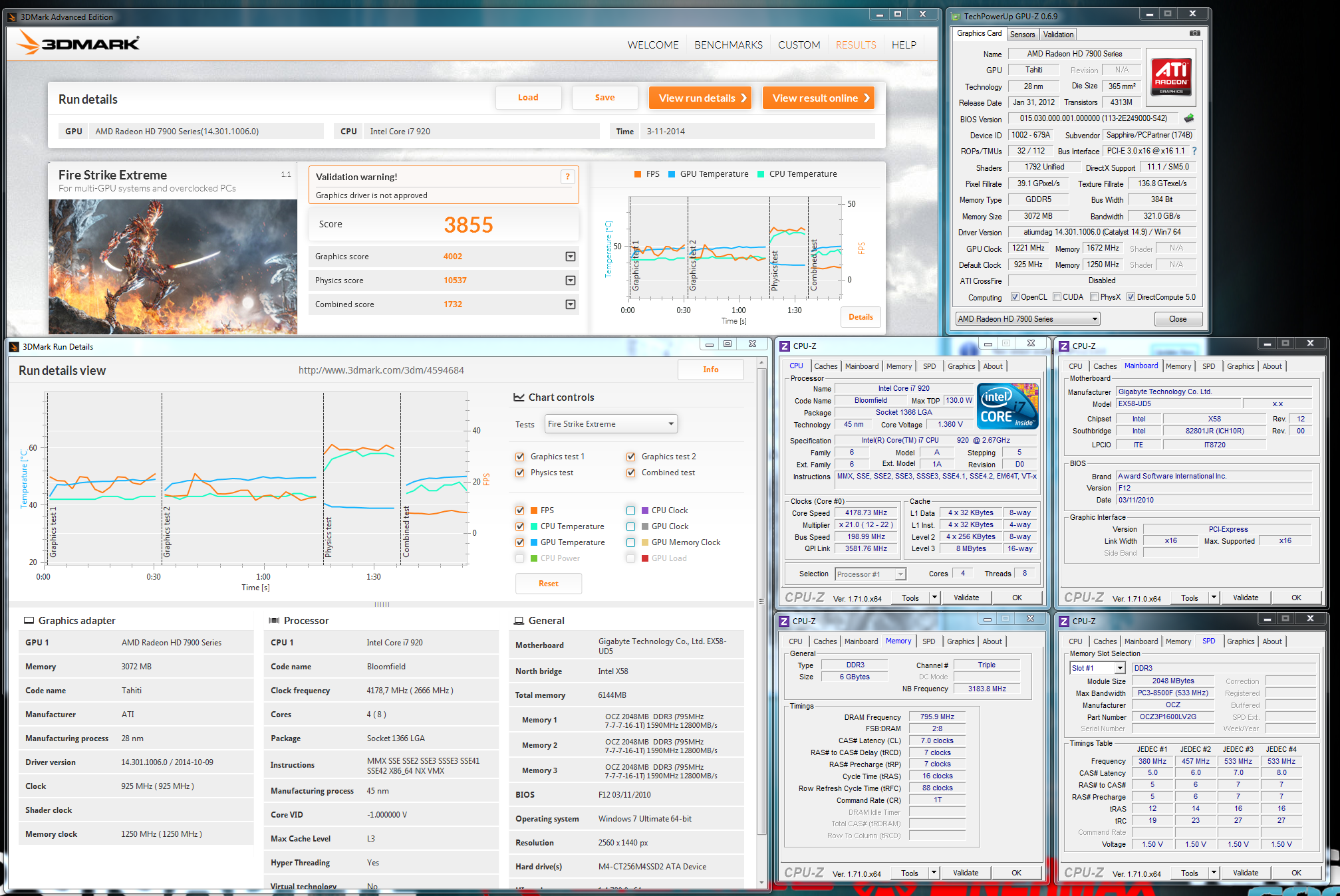Click the GPU-Z screenshot camera icon
Screen dimensions: 1340x896
coord(1194,33)
